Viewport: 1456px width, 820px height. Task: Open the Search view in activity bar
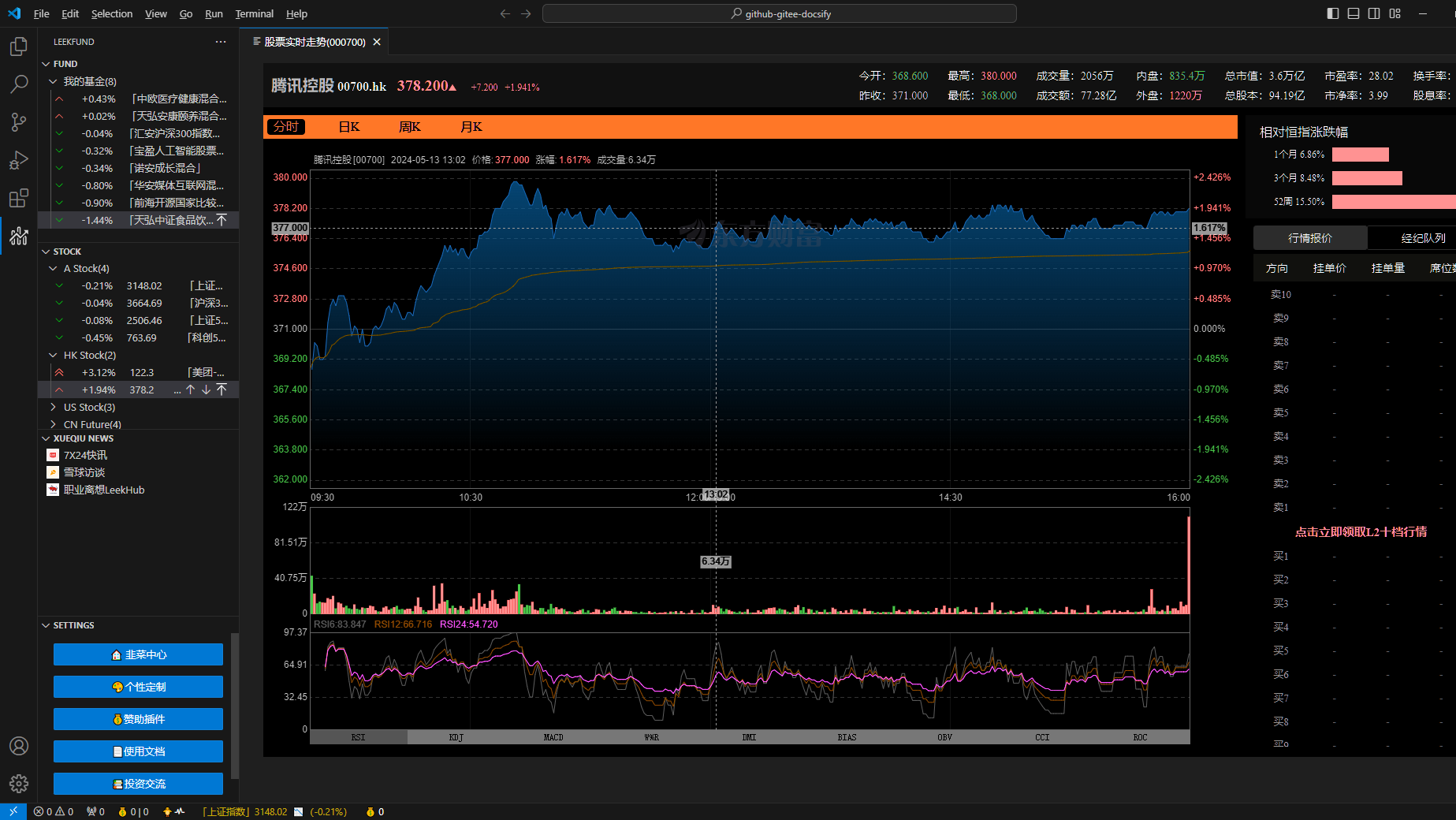point(19,84)
